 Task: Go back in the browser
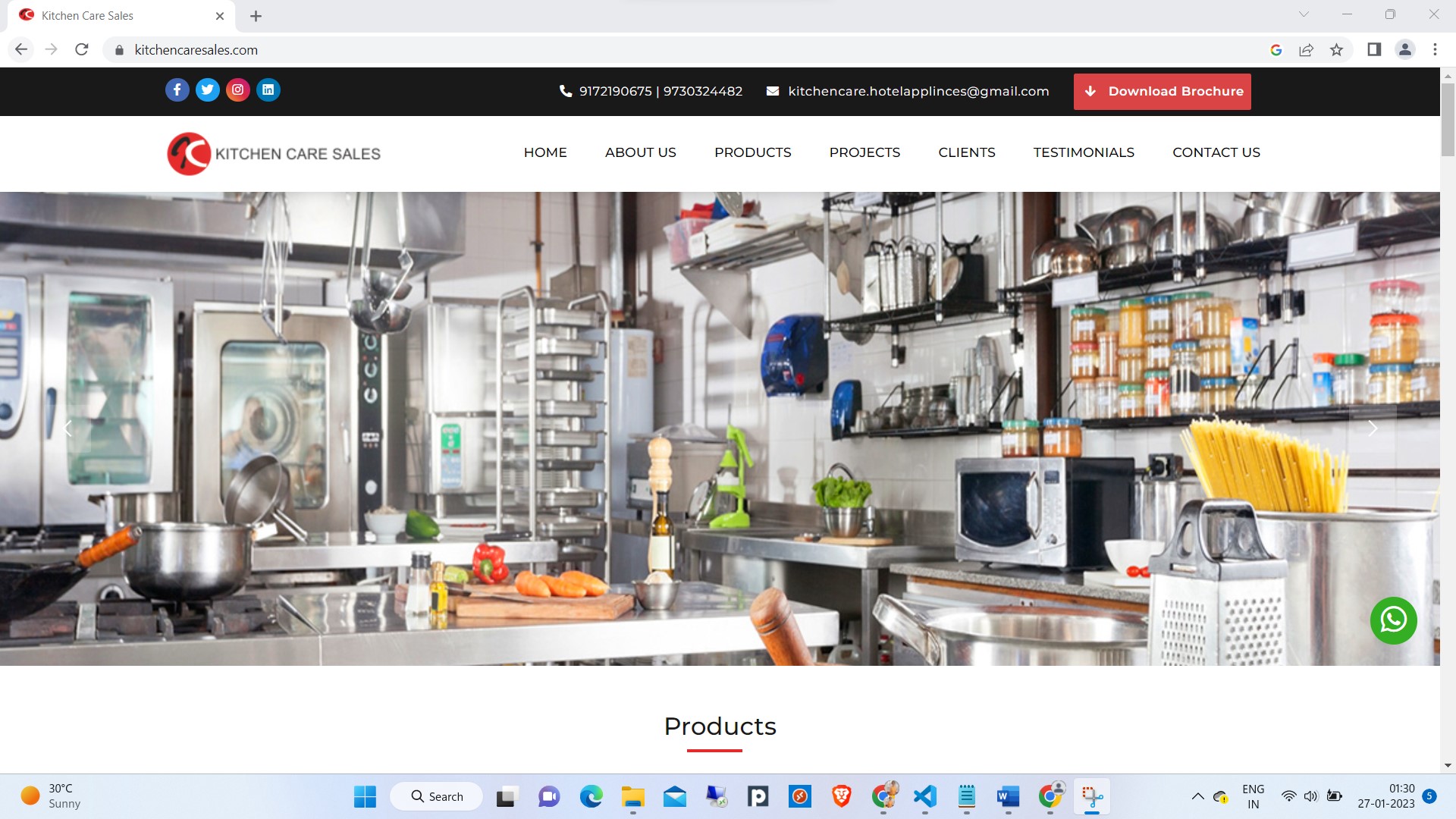(21, 49)
